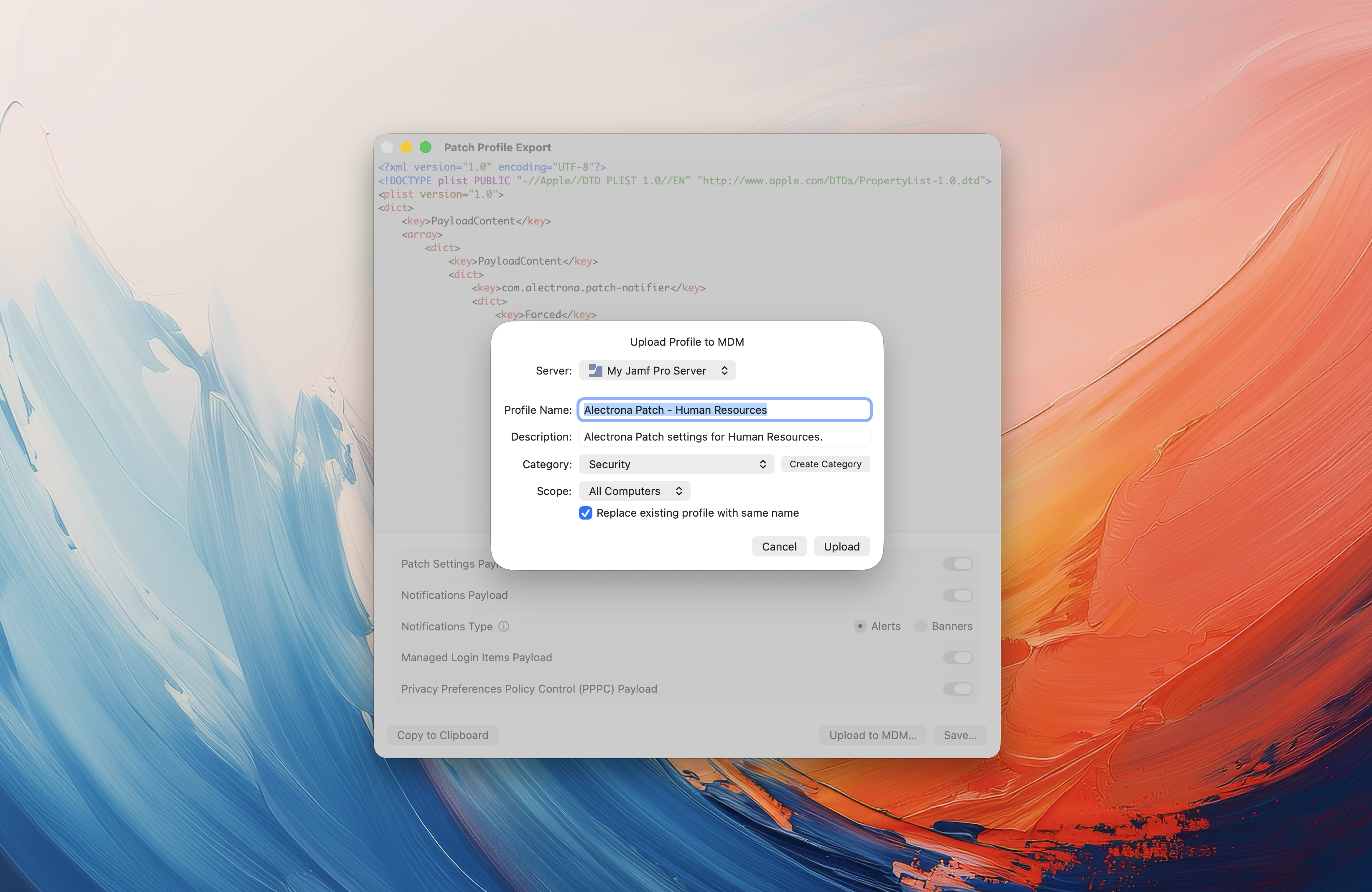
Task: Select the Alerts radio button
Action: point(860,626)
